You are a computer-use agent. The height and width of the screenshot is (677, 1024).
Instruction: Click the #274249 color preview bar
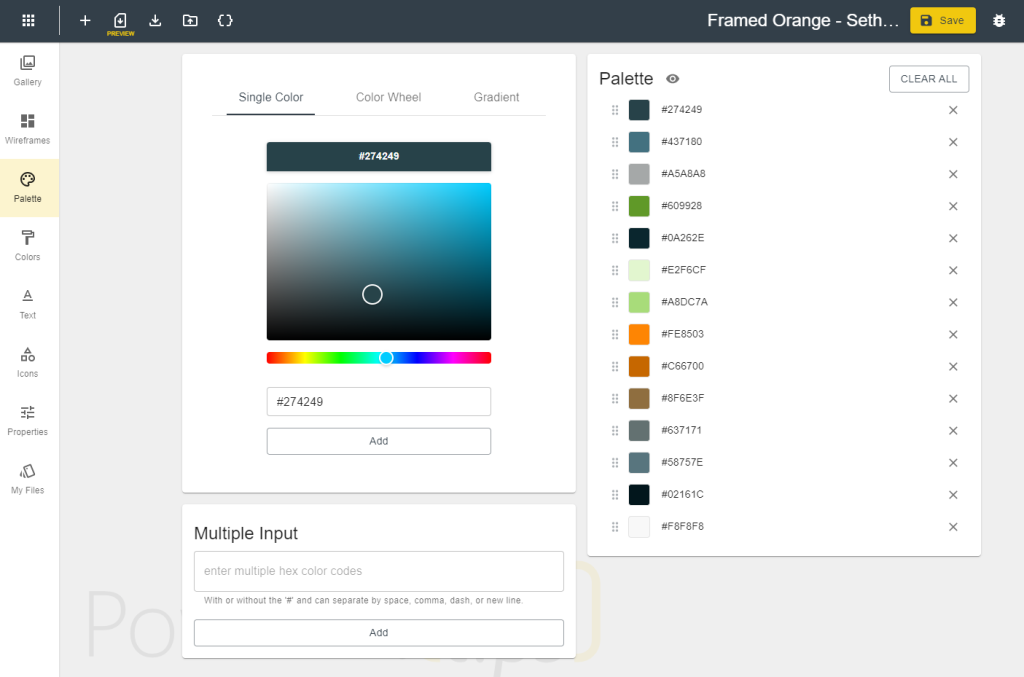[x=379, y=156]
